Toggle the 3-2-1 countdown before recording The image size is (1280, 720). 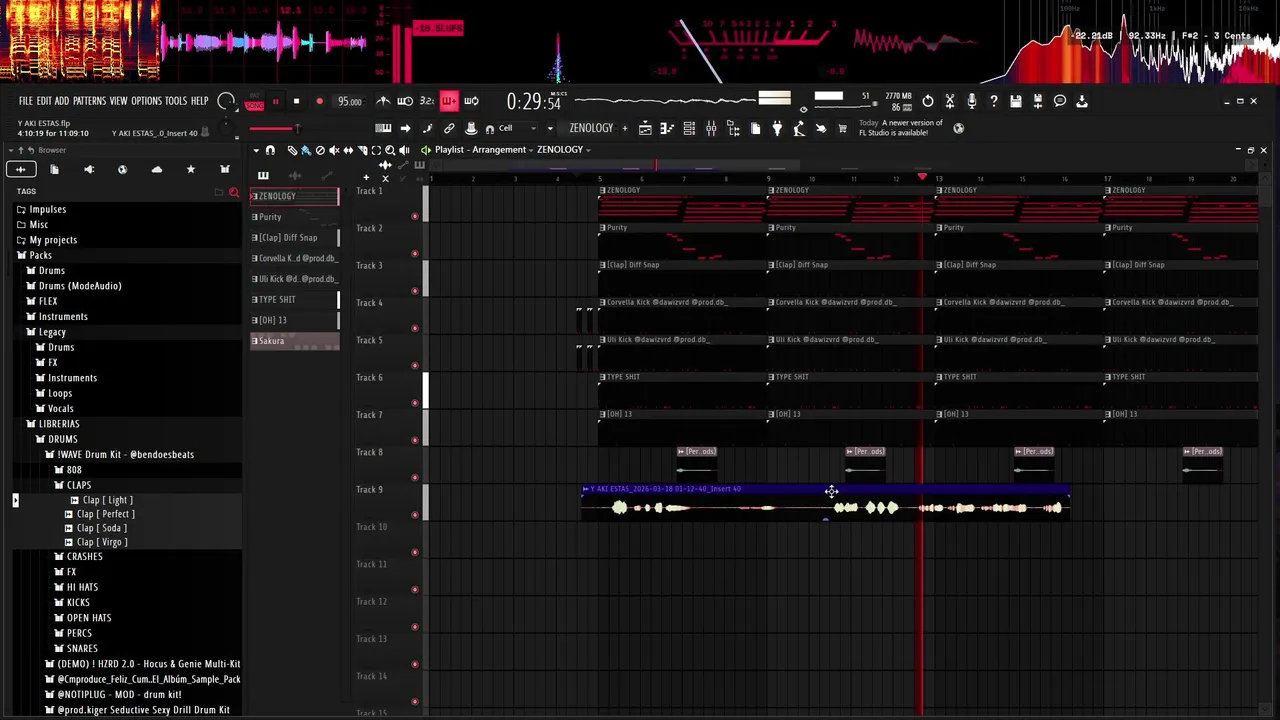pos(427,101)
